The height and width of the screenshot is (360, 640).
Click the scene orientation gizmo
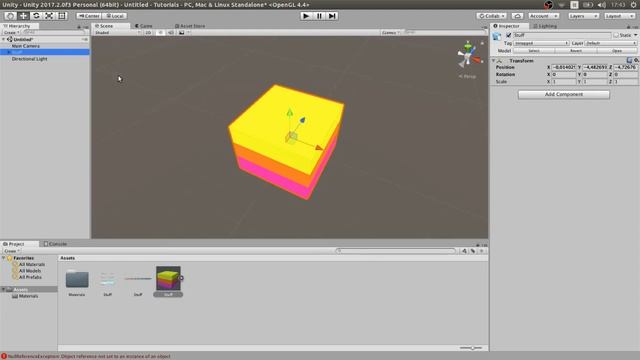tap(468, 54)
